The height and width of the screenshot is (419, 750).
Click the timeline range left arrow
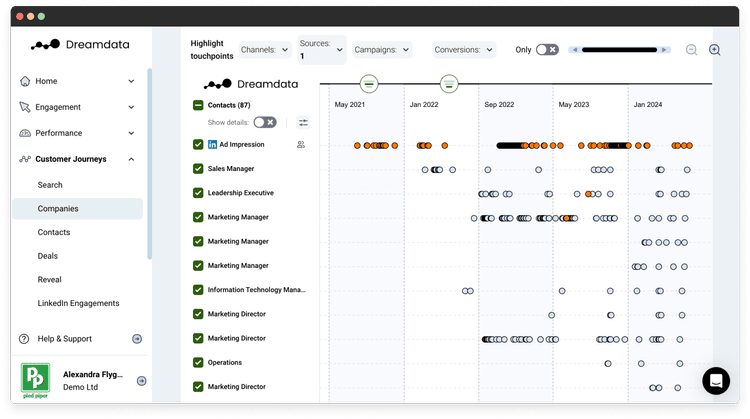pos(574,50)
